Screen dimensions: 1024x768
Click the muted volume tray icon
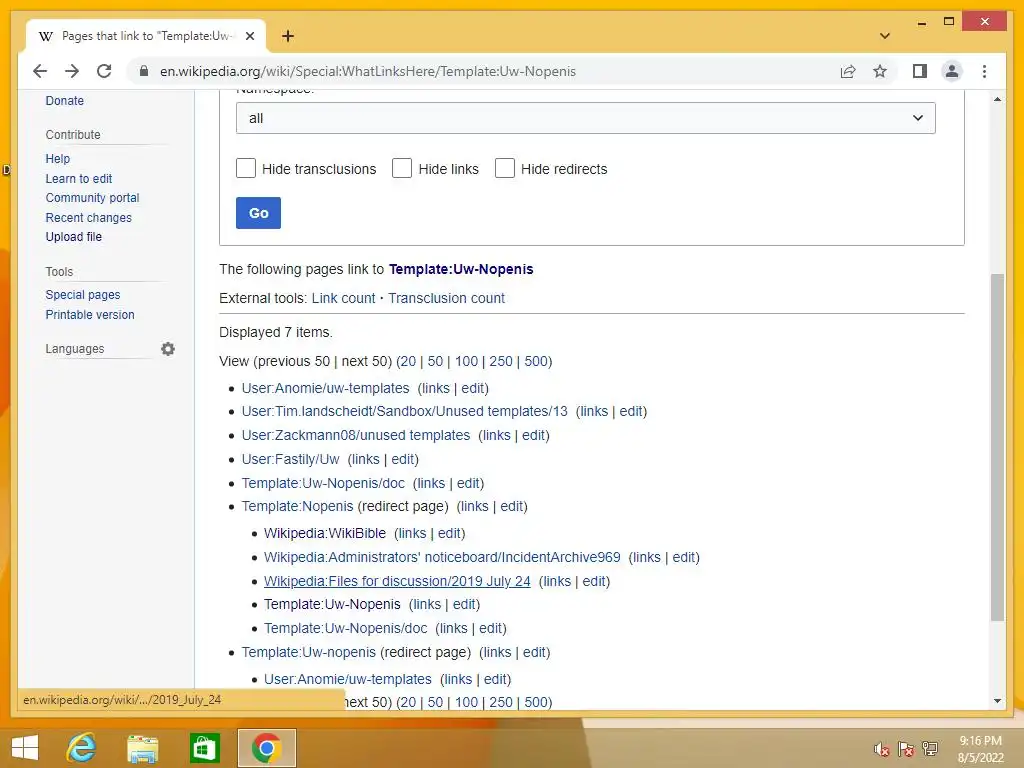tap(882, 749)
